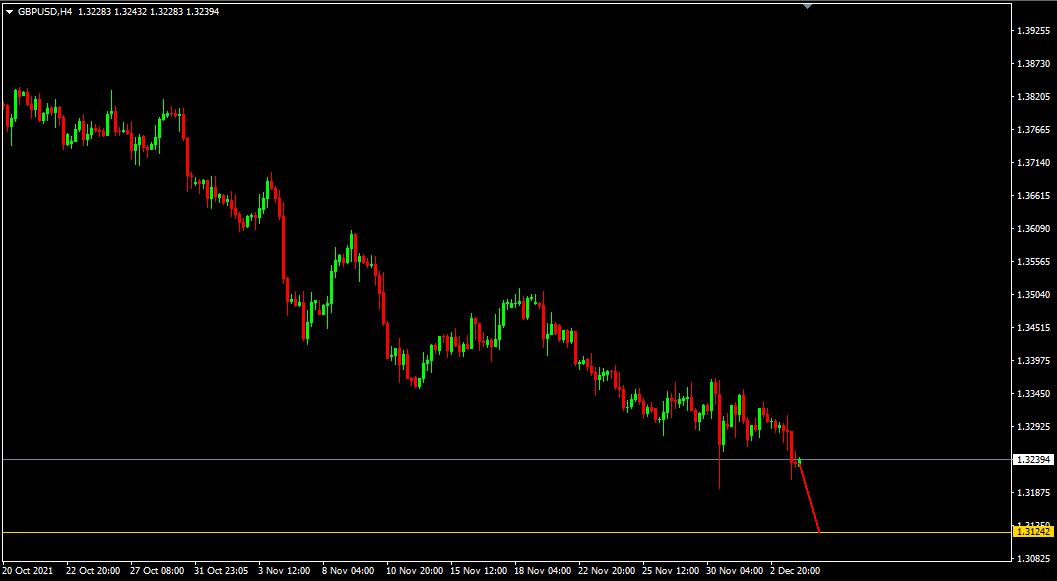Click the 15 Nov 12:00 time label
This screenshot has width=1057, height=581.
click(478, 571)
